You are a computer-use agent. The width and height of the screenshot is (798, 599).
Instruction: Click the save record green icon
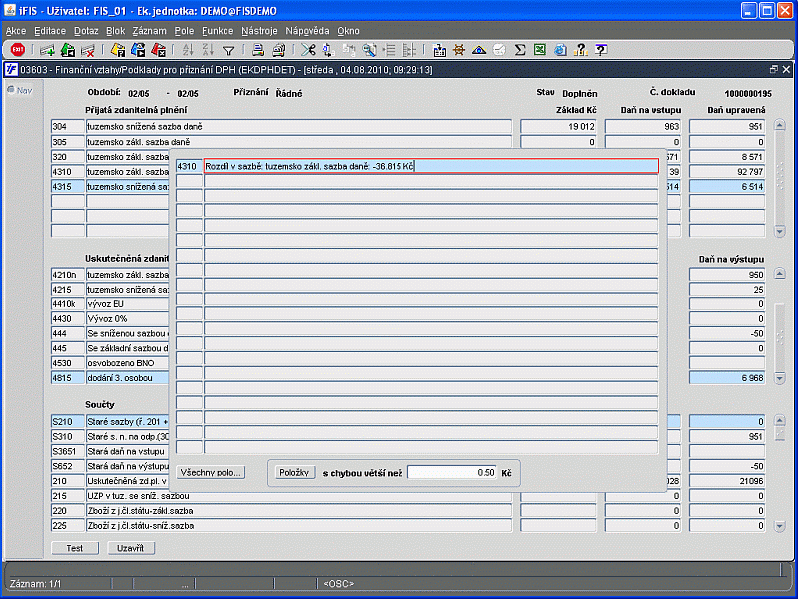pyautogui.click(x=68, y=50)
